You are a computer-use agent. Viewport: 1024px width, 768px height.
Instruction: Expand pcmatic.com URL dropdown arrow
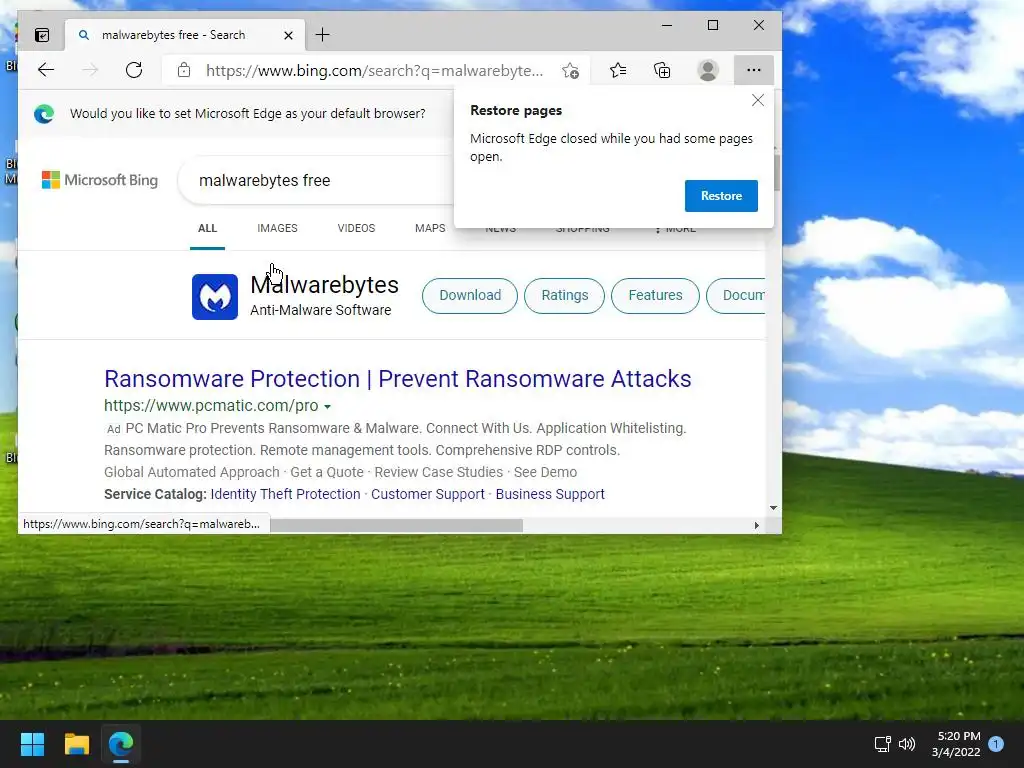[x=328, y=406]
